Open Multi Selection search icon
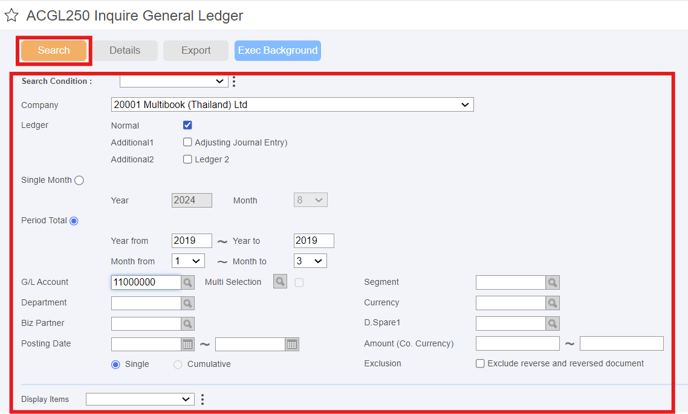688x414 pixels. [x=280, y=282]
